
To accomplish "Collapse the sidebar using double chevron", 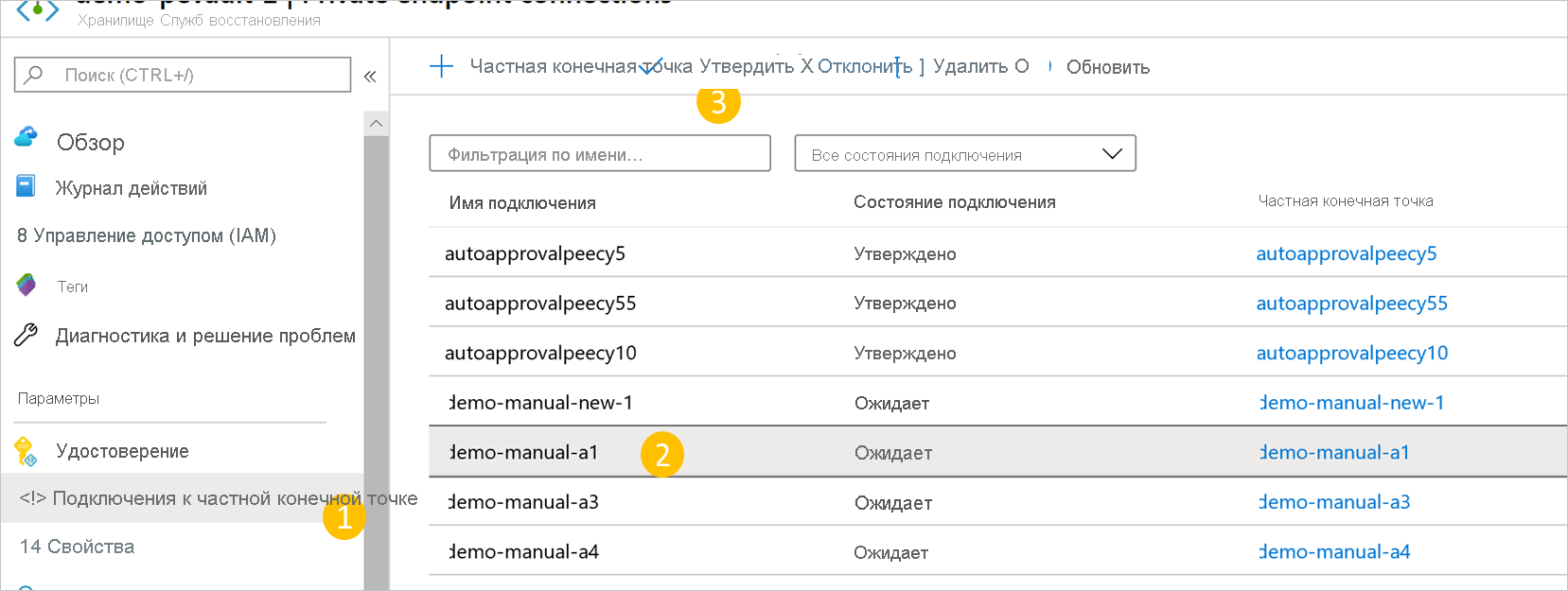I will (x=370, y=76).
